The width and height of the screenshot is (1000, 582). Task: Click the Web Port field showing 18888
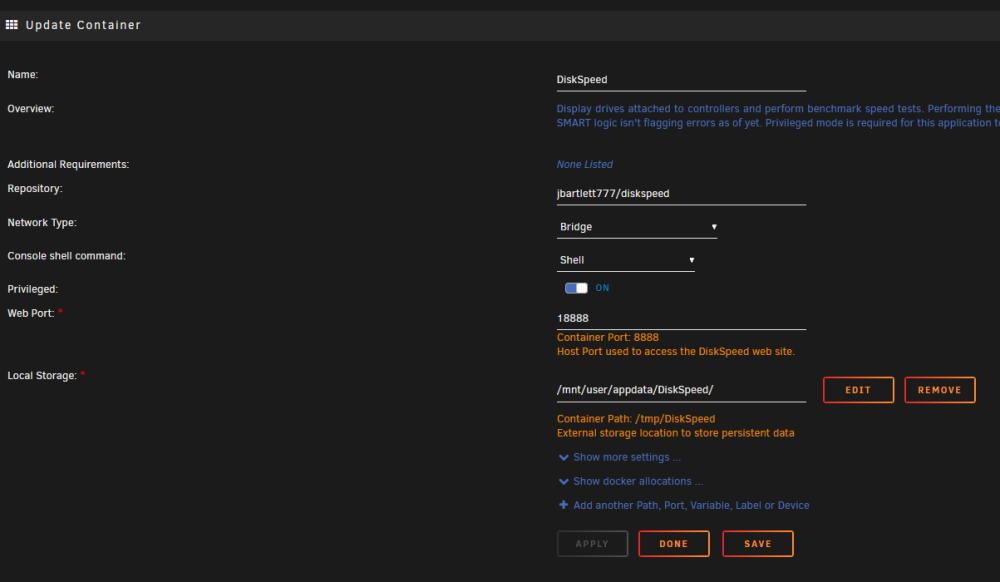681,319
